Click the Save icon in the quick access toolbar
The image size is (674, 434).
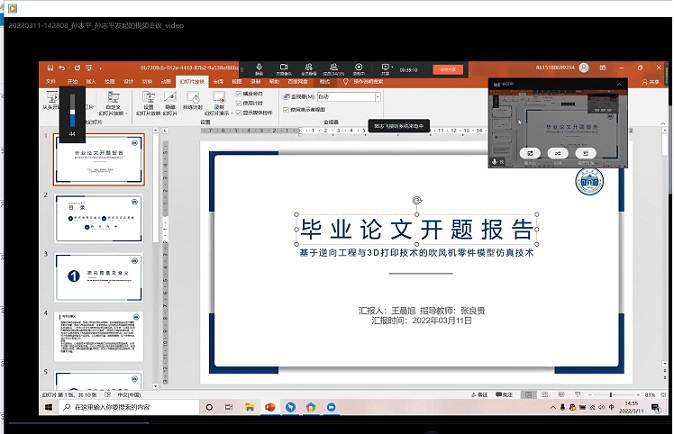pos(50,68)
